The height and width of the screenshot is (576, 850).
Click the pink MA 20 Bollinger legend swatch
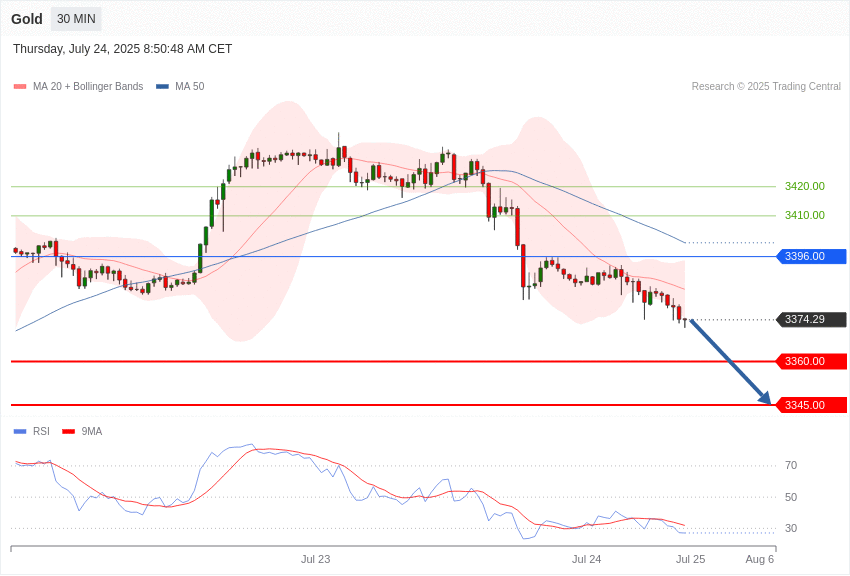pos(20,87)
